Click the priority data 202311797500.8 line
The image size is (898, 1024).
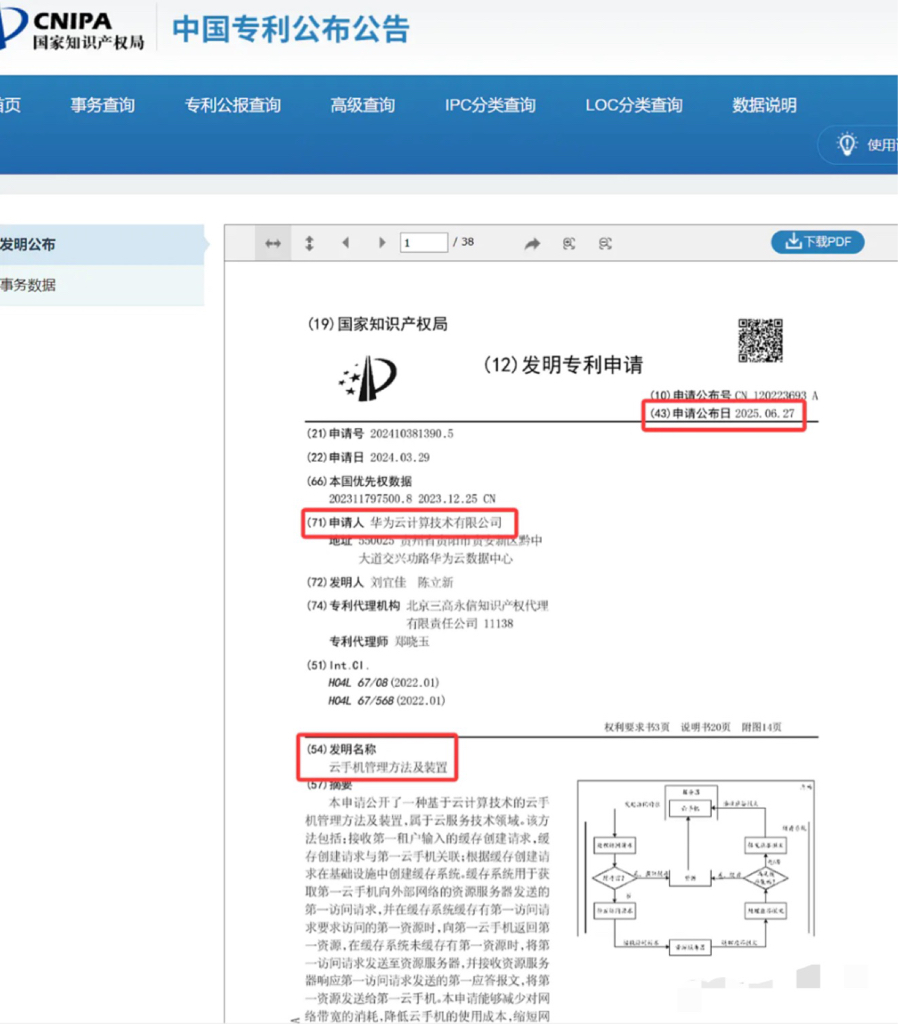tap(412, 499)
